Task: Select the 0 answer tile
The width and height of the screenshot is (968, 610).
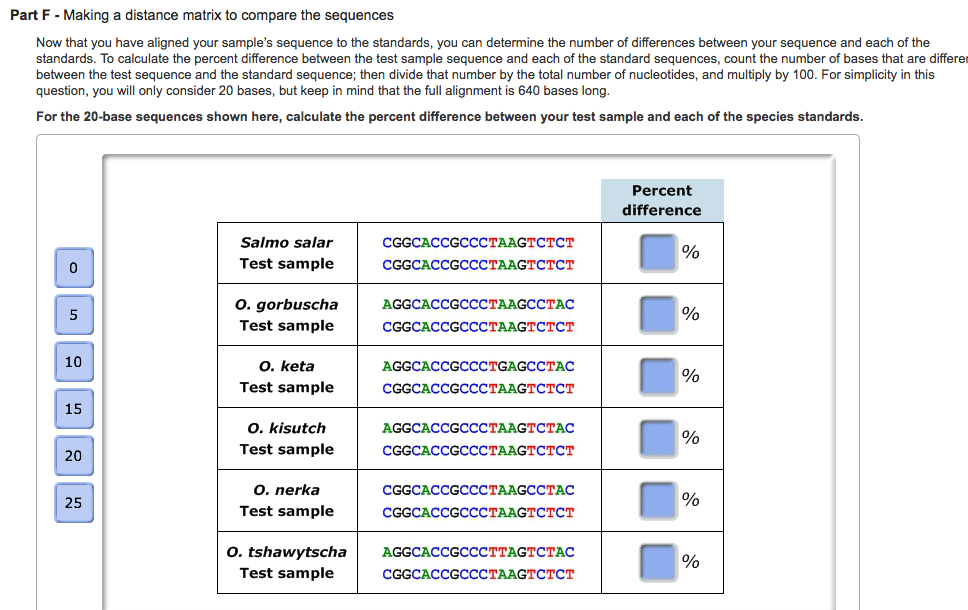Action: pos(73,268)
